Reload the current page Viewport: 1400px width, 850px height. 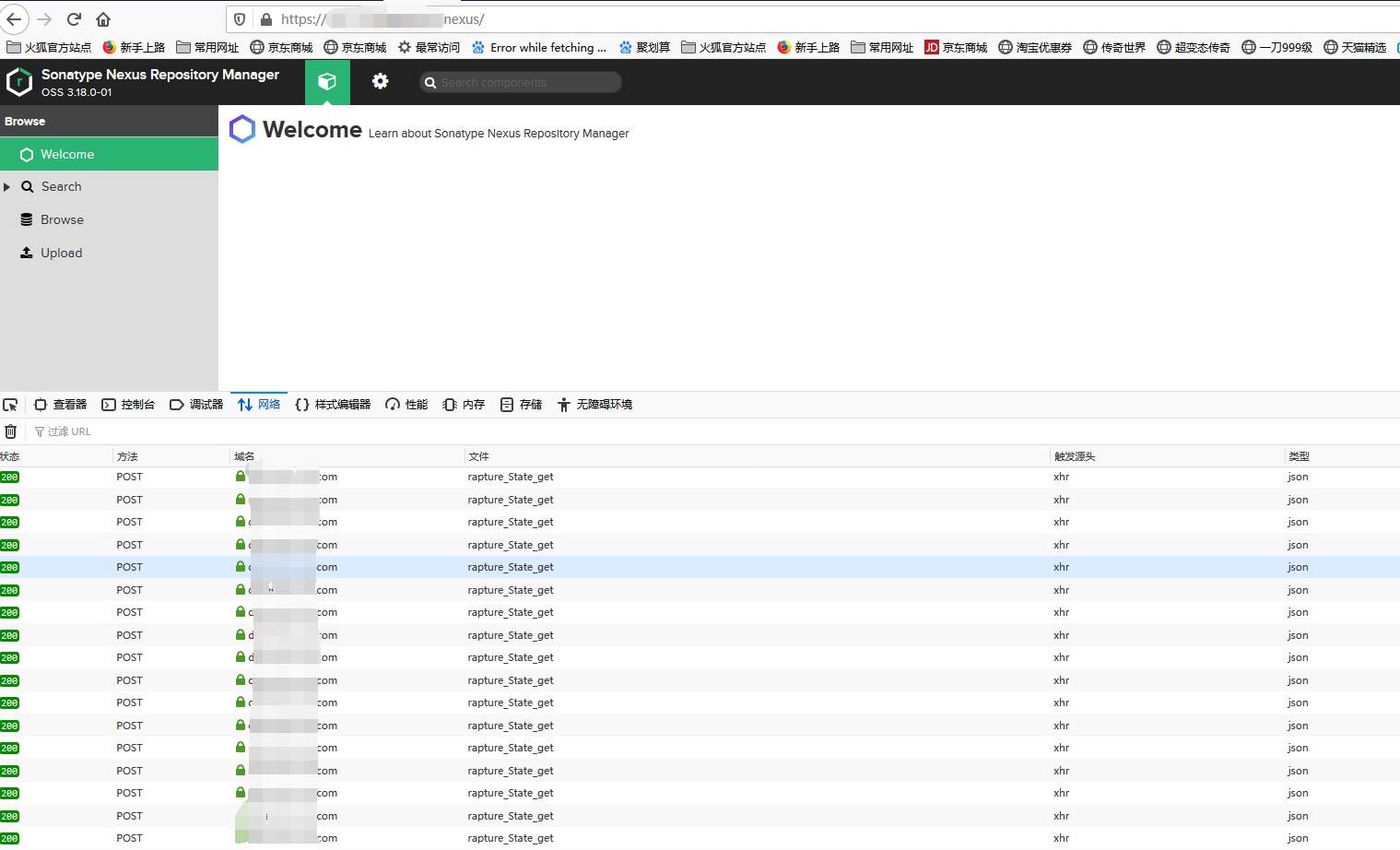[73, 18]
